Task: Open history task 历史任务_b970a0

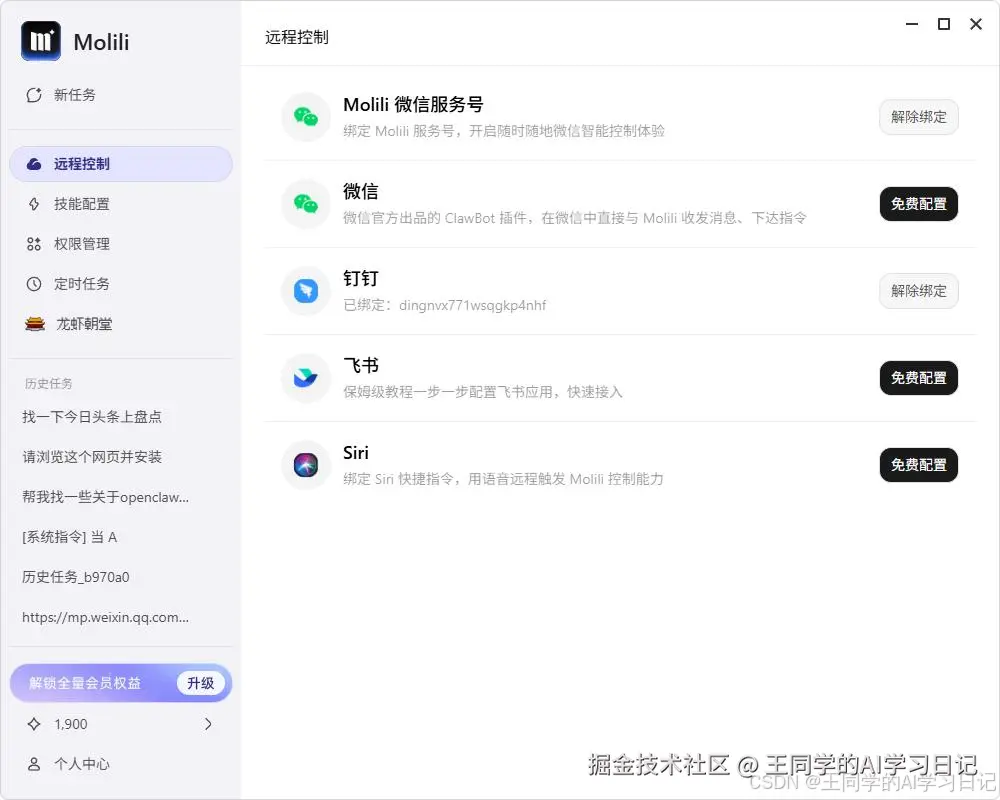Action: pos(76,577)
